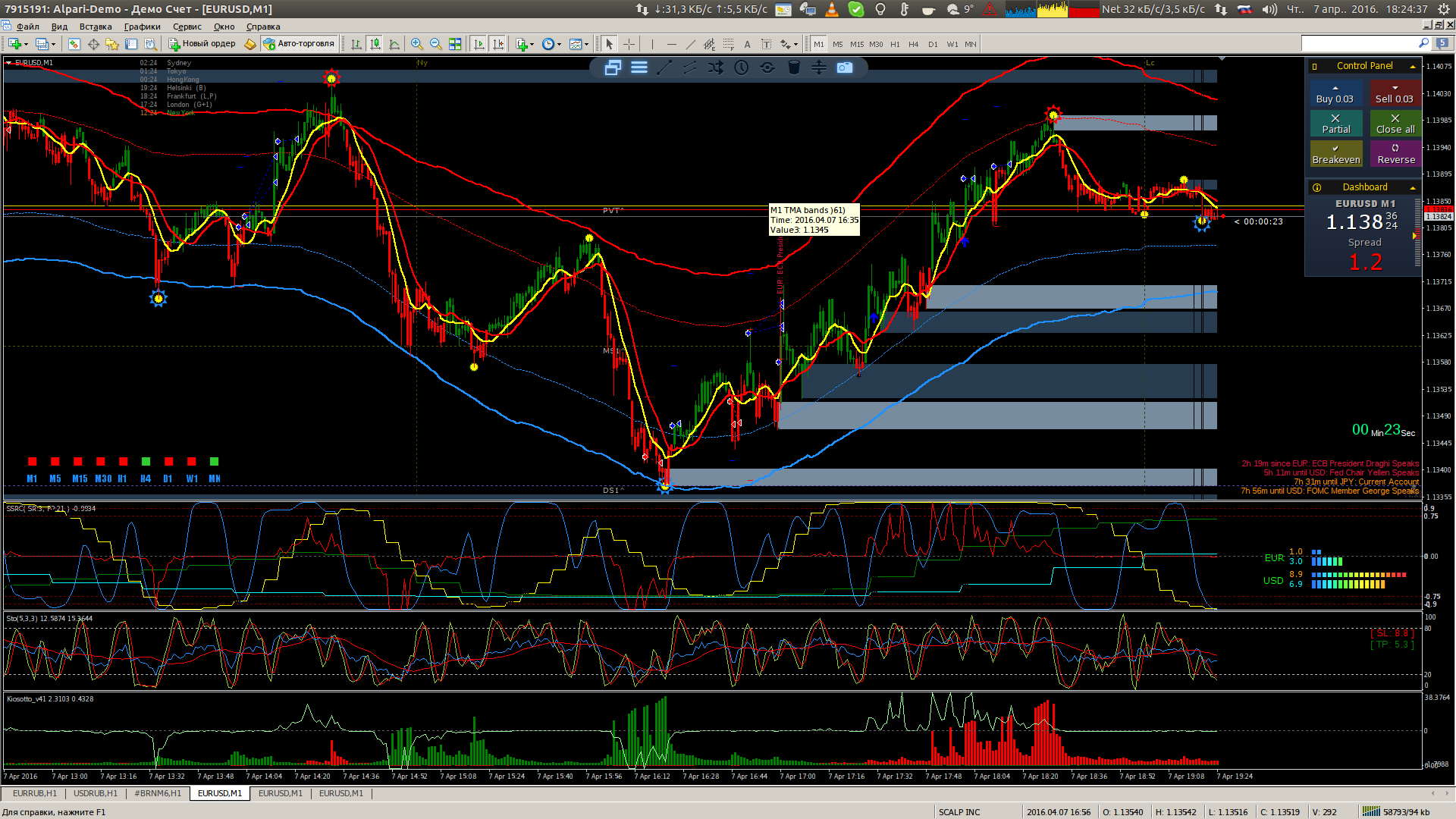Select the cursor arrow tool
This screenshot has width=1456, height=819.
[x=609, y=44]
